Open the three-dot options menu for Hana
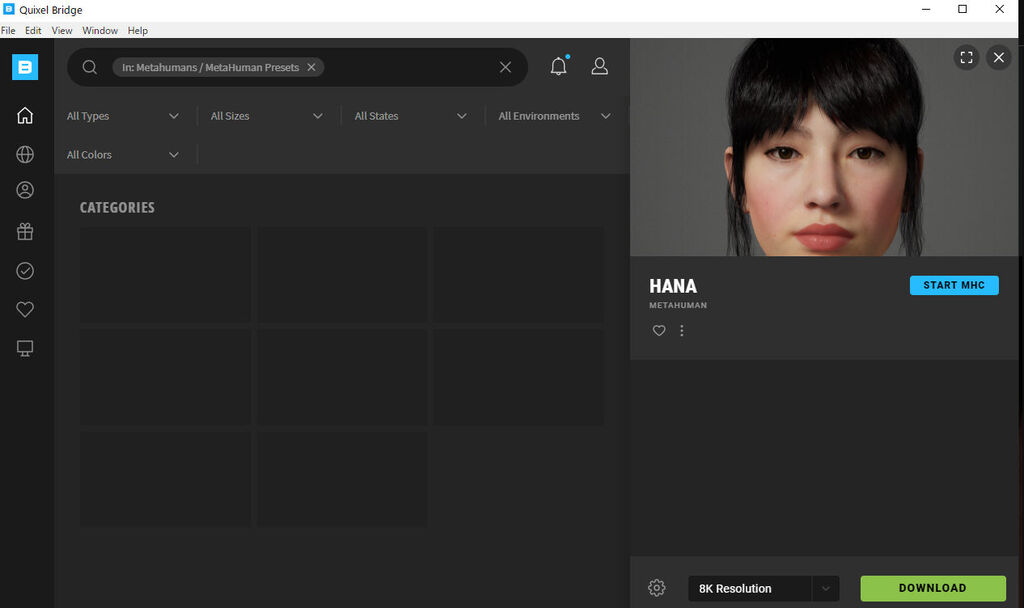Screen dimensions: 1024x608 682,330
